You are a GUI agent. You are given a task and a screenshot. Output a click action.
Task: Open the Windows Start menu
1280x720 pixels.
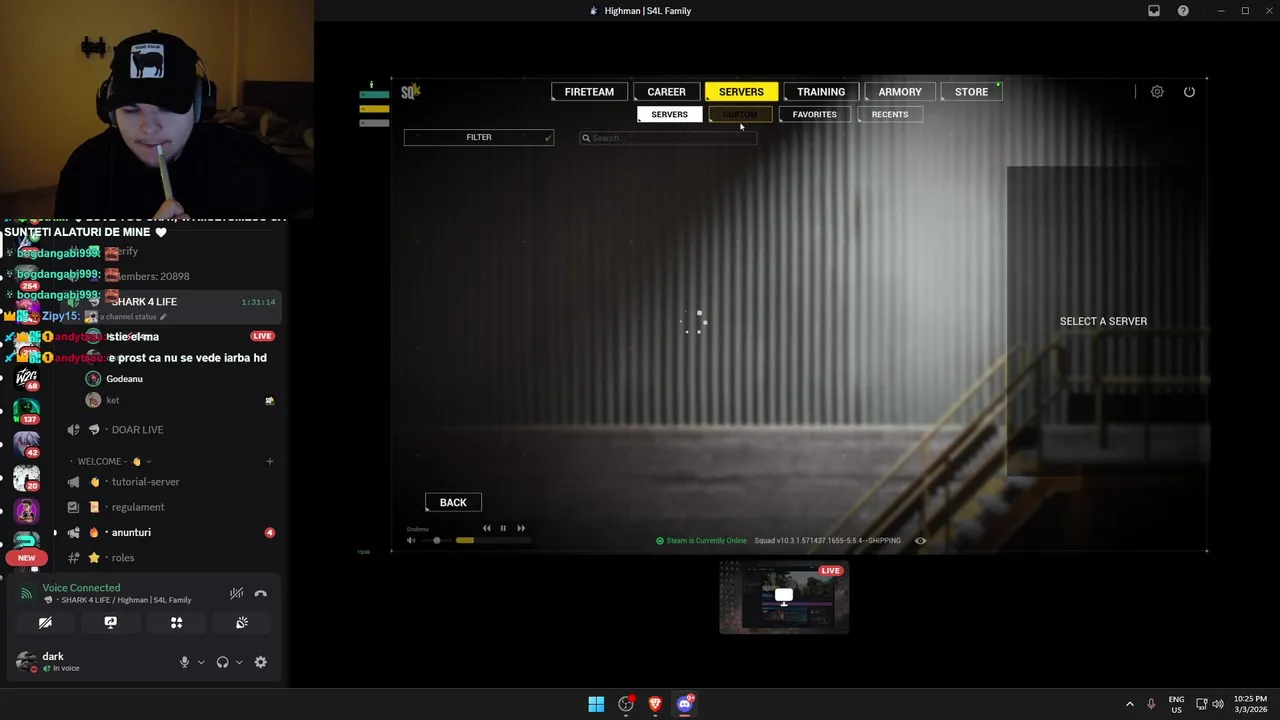596,704
